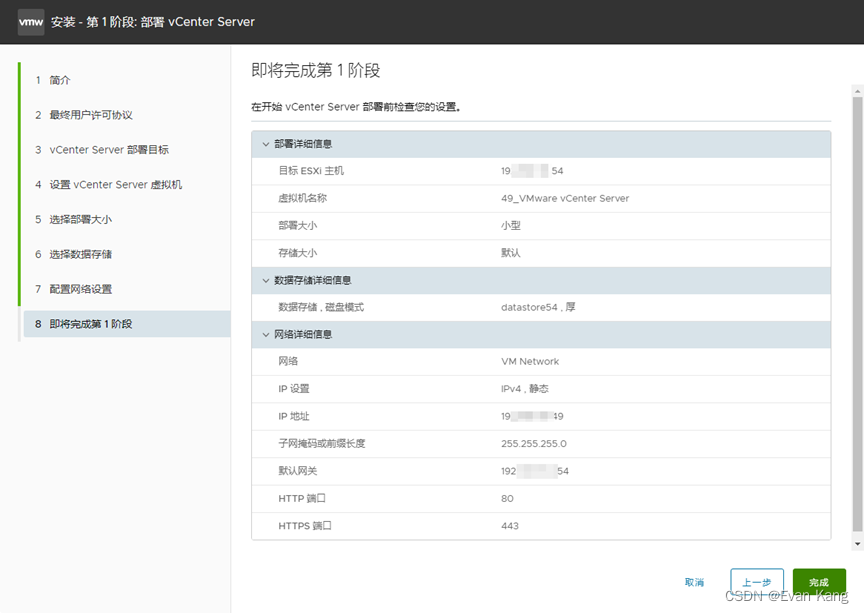Click the scroll down arrow

pos(857,544)
